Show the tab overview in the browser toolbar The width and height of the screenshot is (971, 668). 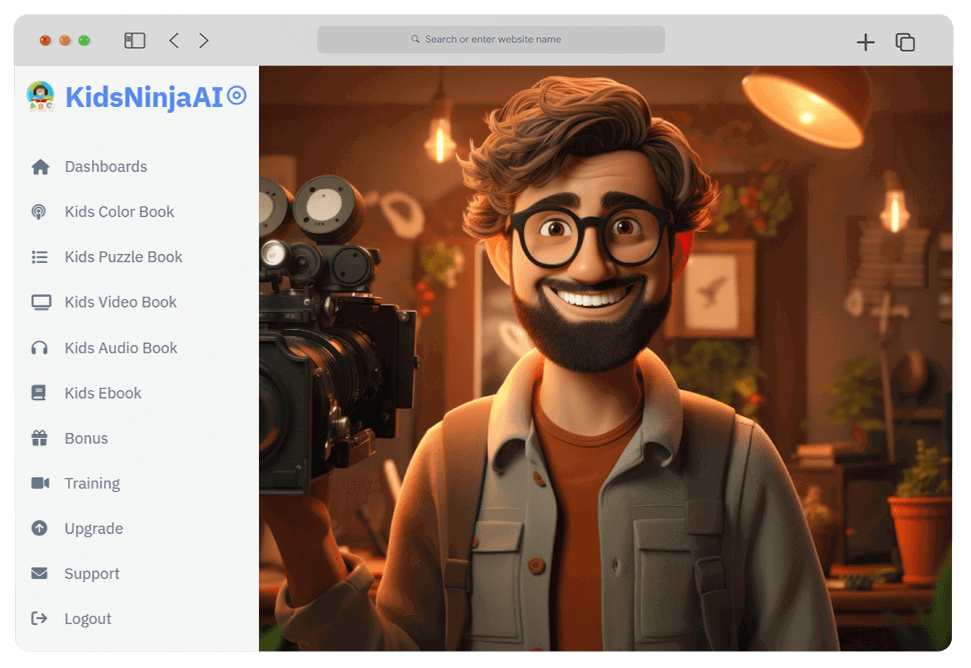(905, 42)
